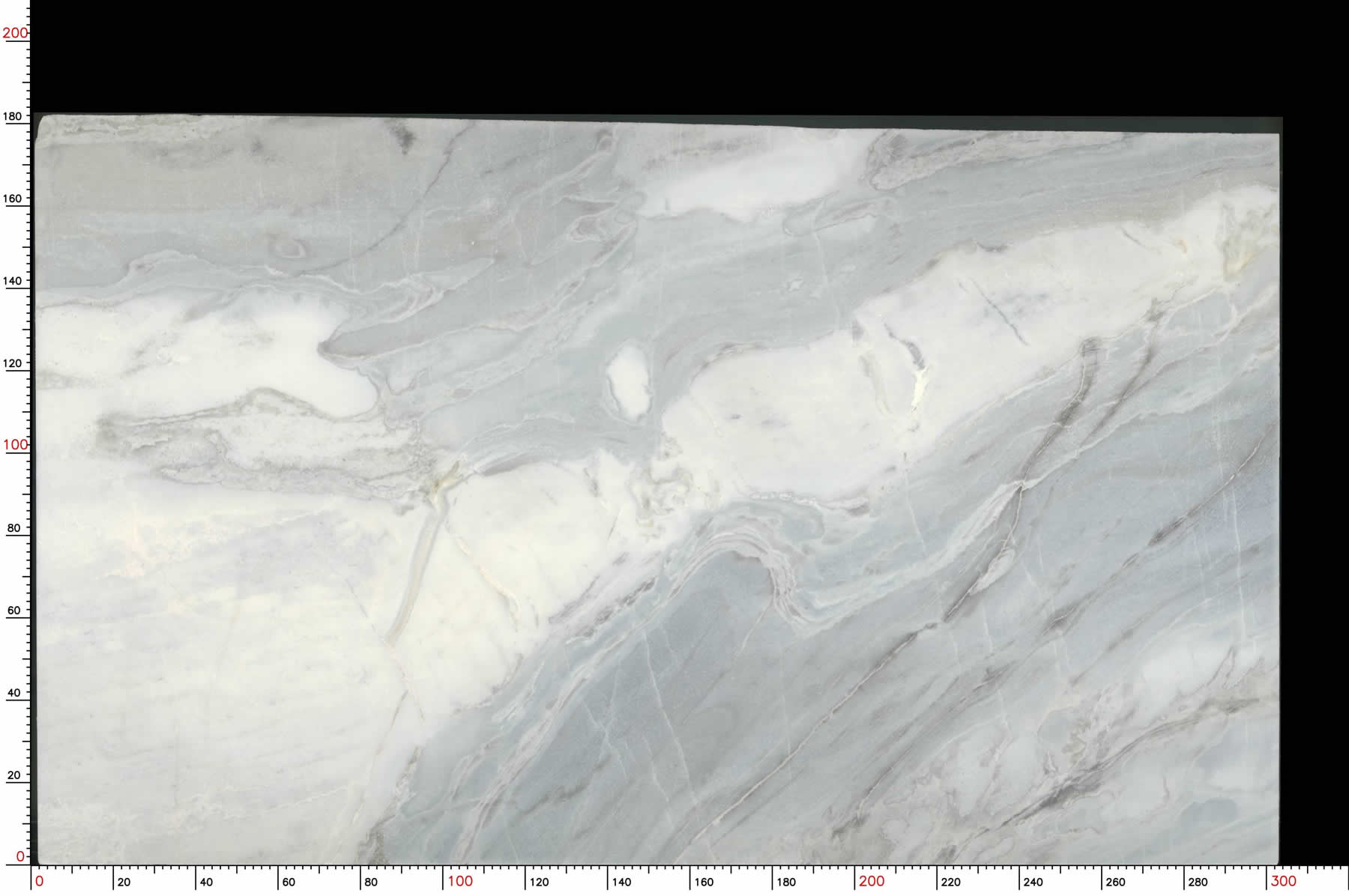This screenshot has width=1349, height=896.
Task: Click the red 200 mark on horizontal ruler
Action: point(872,881)
